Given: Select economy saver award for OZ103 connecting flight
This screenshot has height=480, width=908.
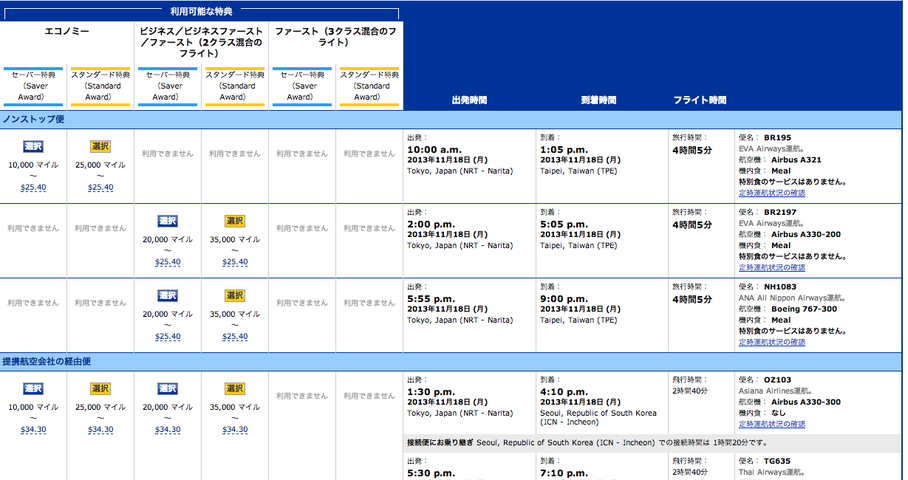Looking at the screenshot, I should [33, 389].
